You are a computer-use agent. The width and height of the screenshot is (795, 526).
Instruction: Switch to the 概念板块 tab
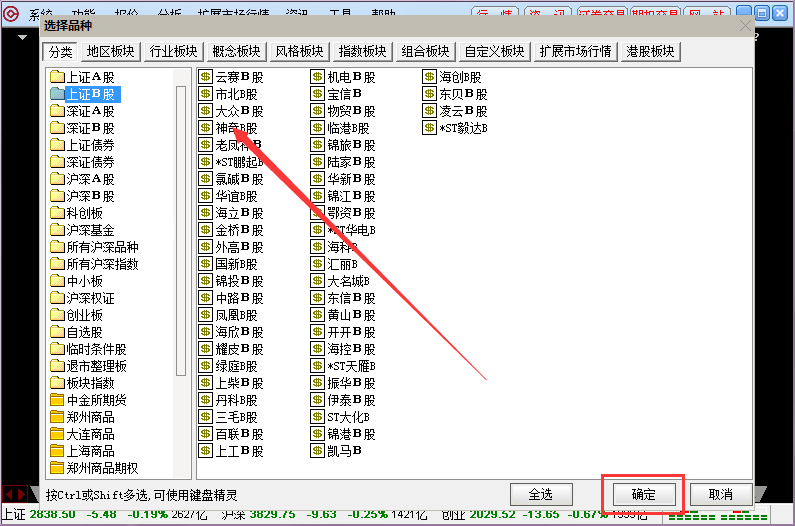pos(236,52)
